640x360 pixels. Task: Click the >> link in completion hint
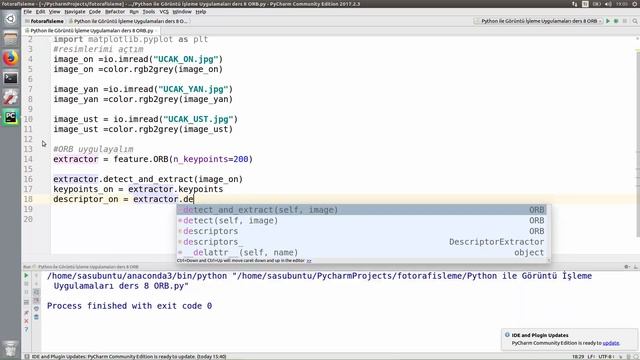pyautogui.click(x=309, y=260)
